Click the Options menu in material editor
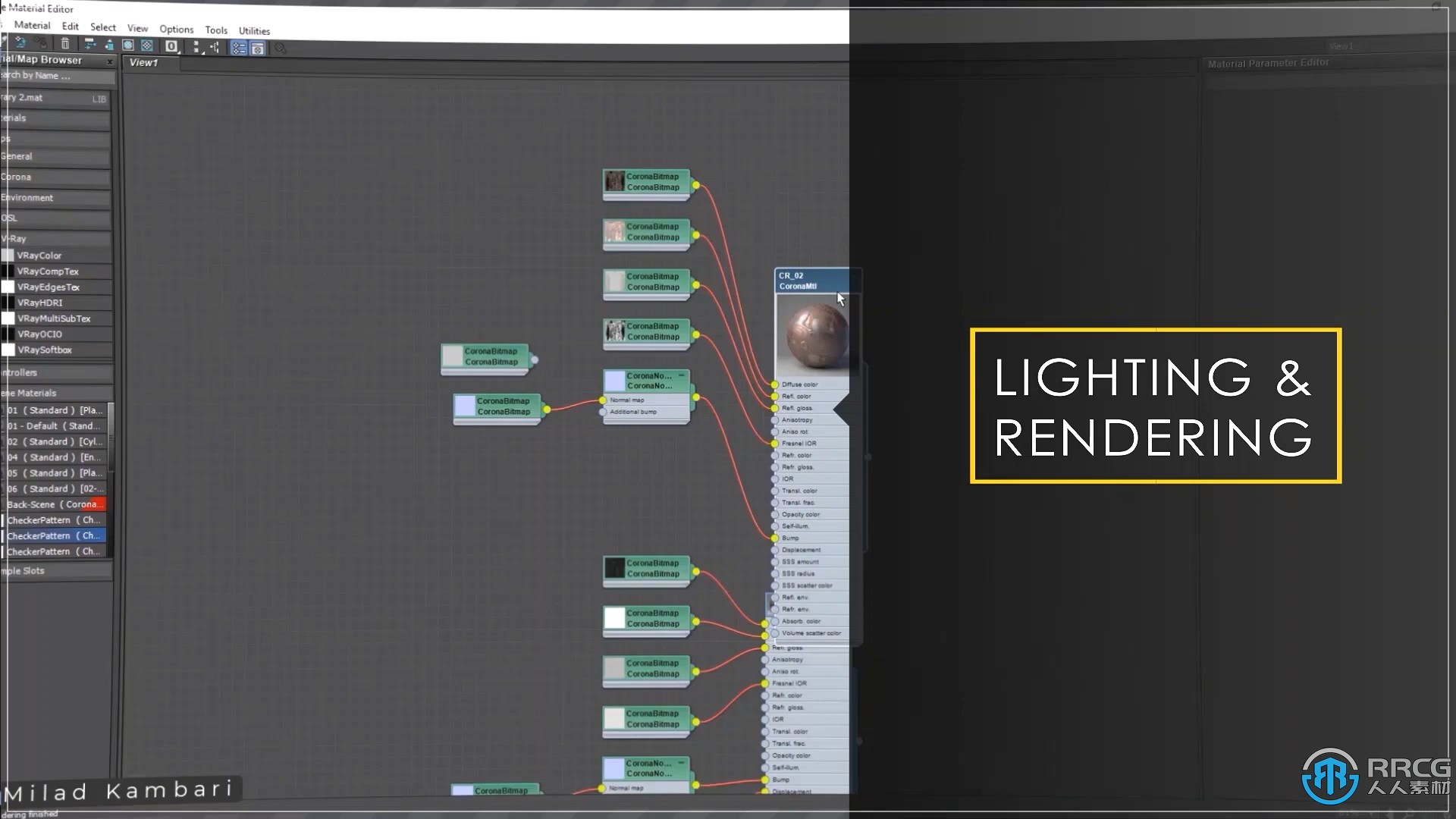Screen dimensions: 1456x819 coord(176,29)
